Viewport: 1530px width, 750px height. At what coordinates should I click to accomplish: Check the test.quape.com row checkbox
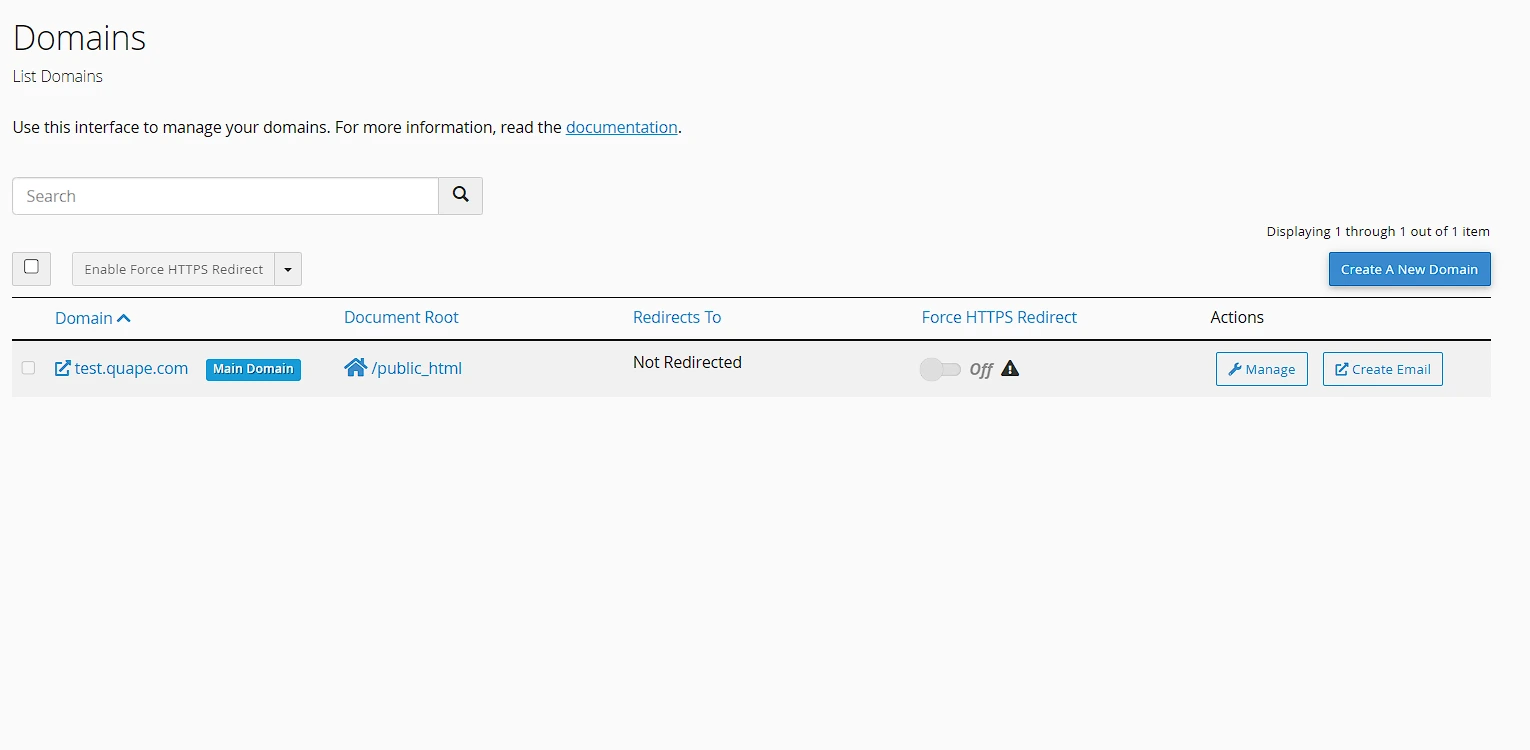point(28,368)
